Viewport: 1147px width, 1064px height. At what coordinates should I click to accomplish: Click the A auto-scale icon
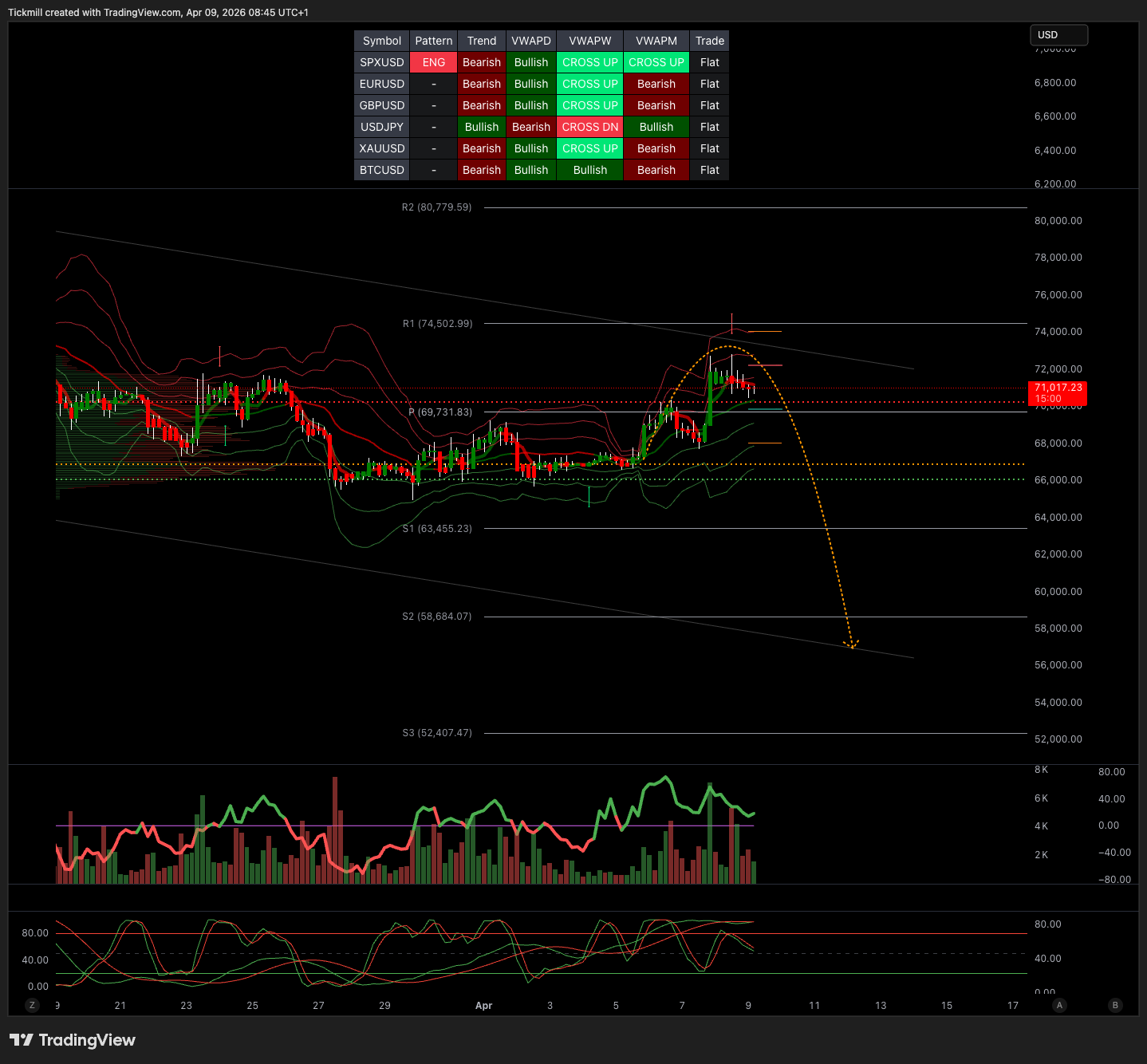[x=1059, y=1005]
